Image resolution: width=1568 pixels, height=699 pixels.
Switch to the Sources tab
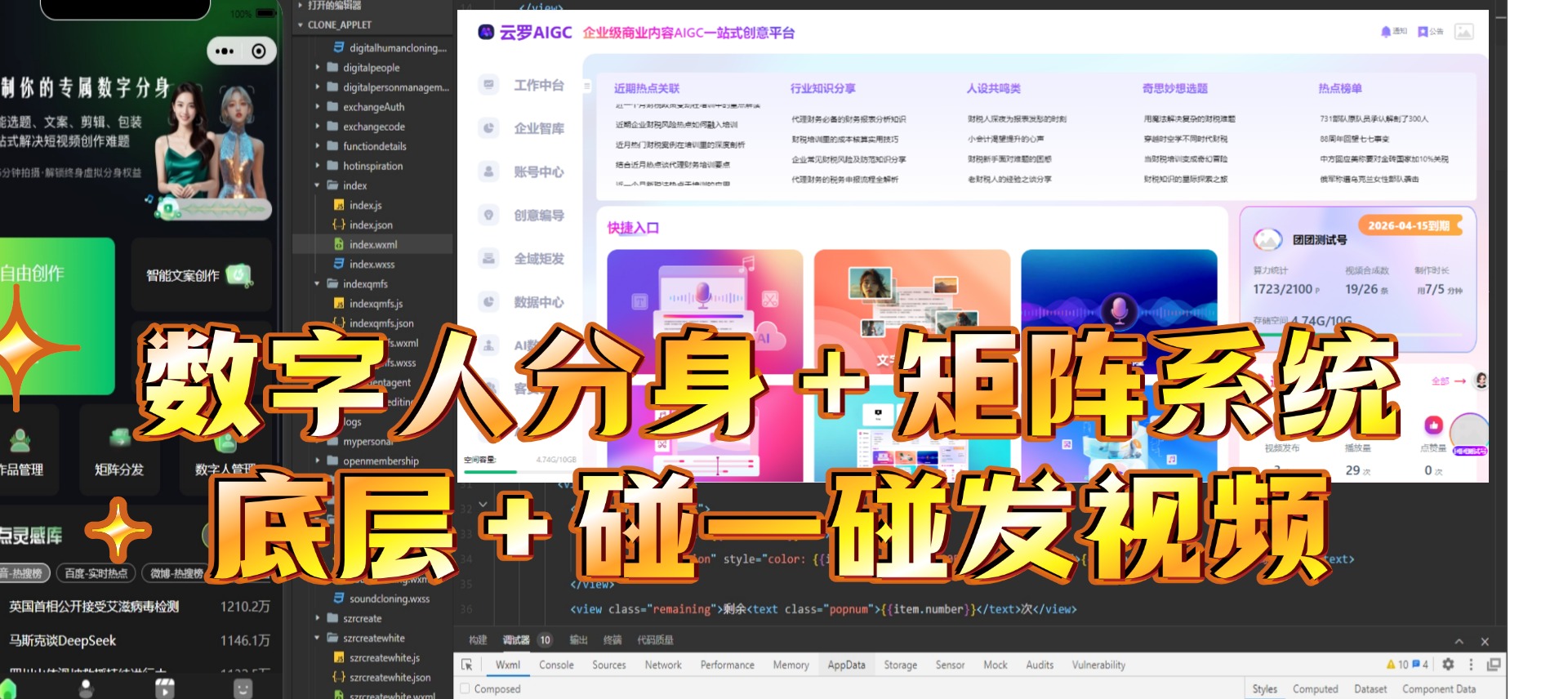point(608,665)
